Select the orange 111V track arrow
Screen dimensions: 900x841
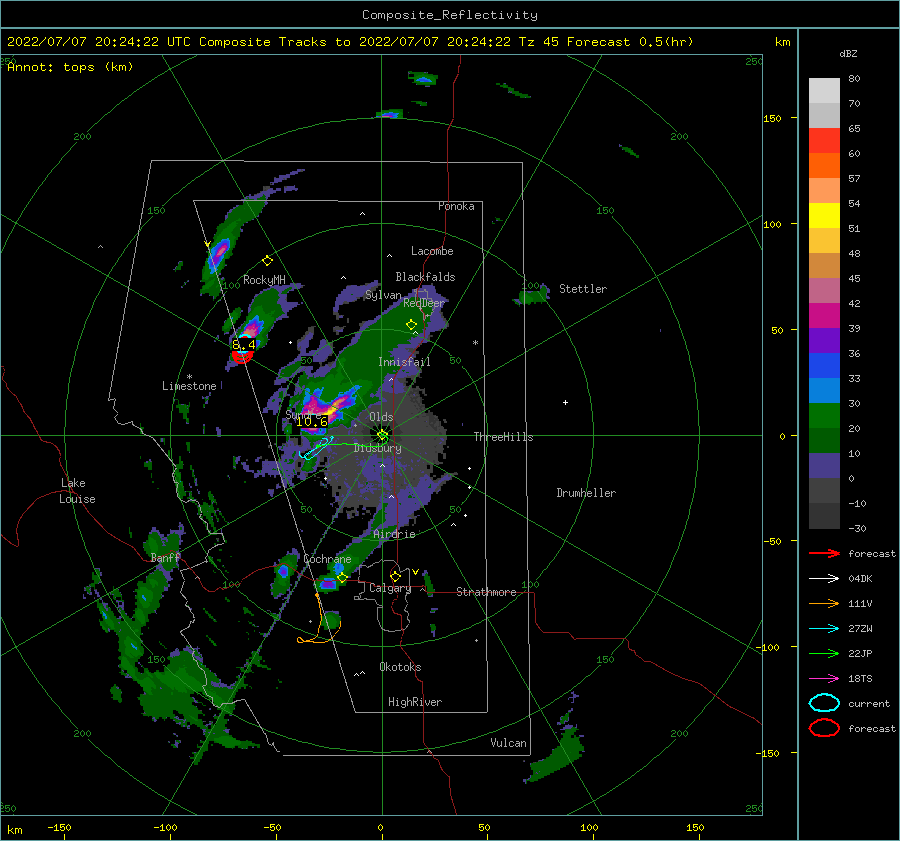coord(824,603)
